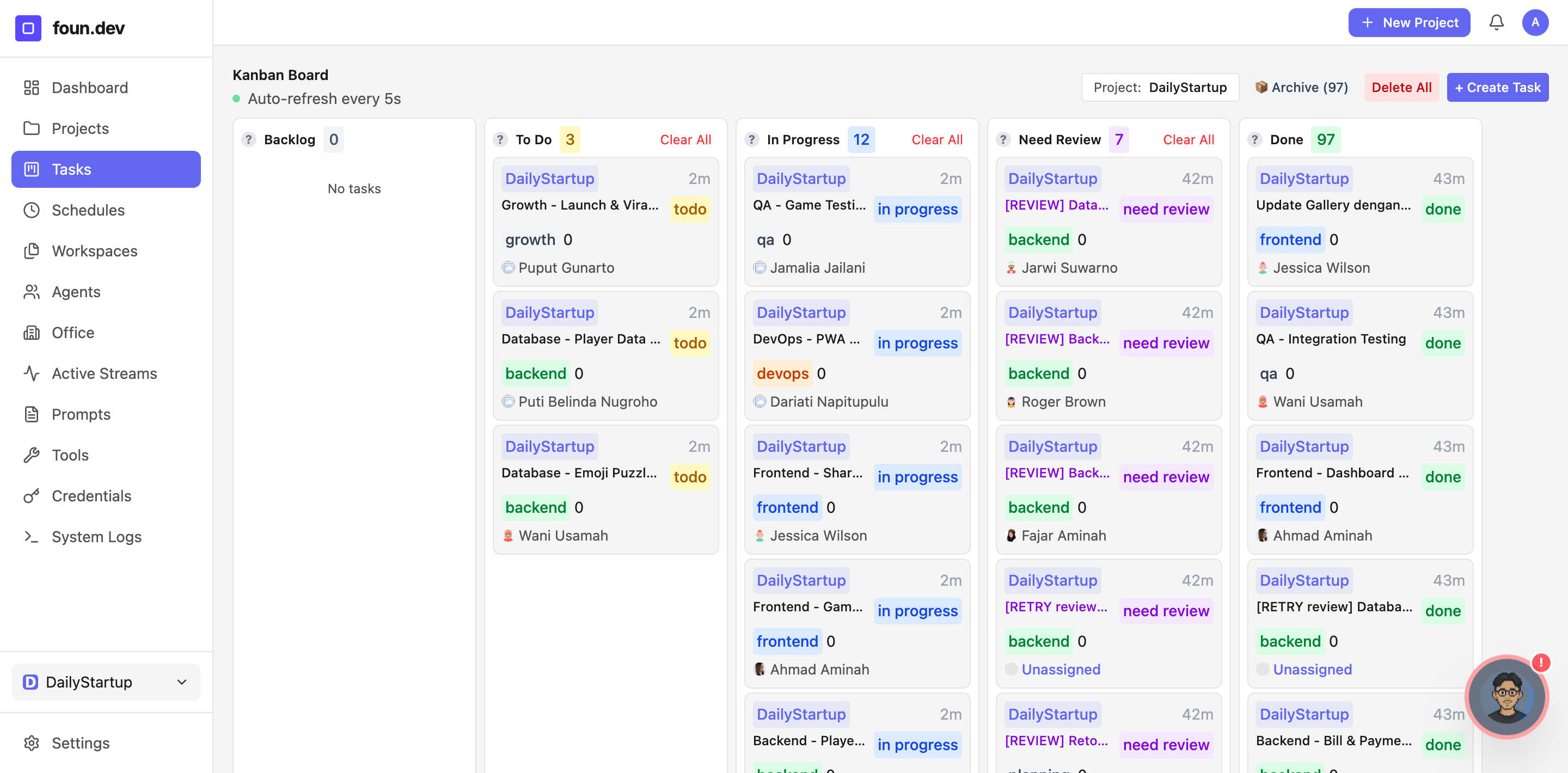Click assignee Roger Brown avatar
This screenshot has height=773, width=1568.
tap(1011, 402)
